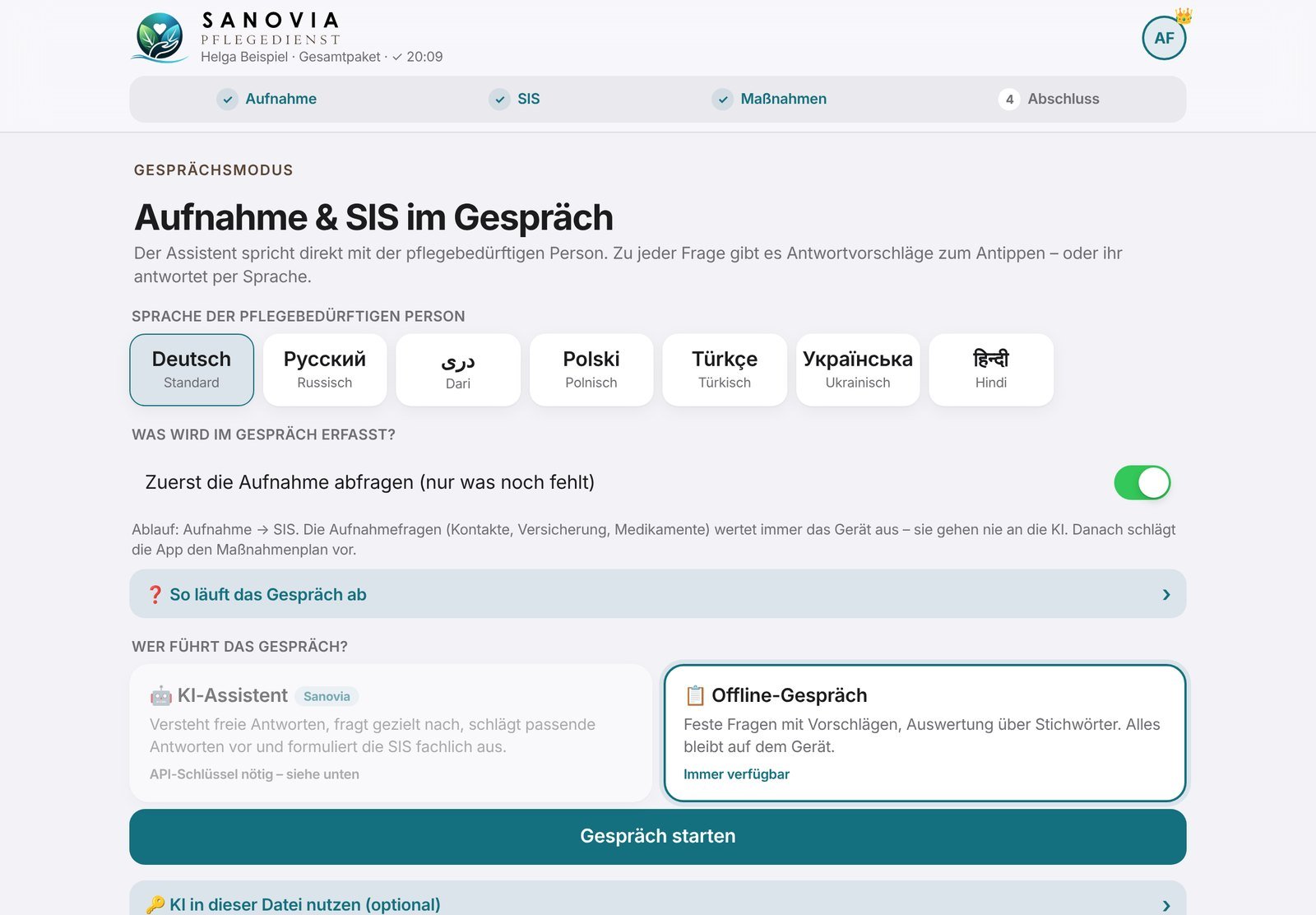Select Русский (Russisch) language

coord(325,369)
